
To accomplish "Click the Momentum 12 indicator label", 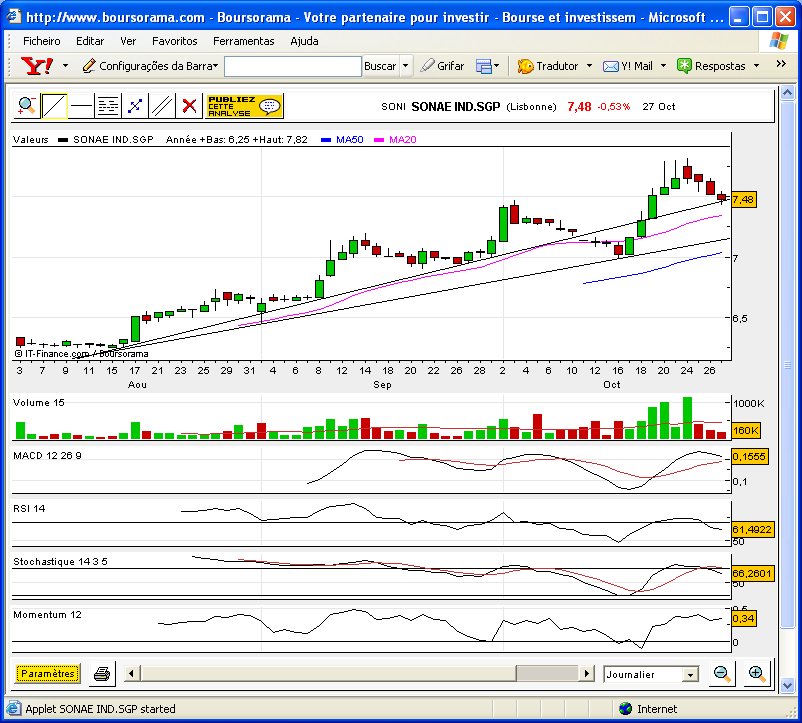I will coord(47,615).
